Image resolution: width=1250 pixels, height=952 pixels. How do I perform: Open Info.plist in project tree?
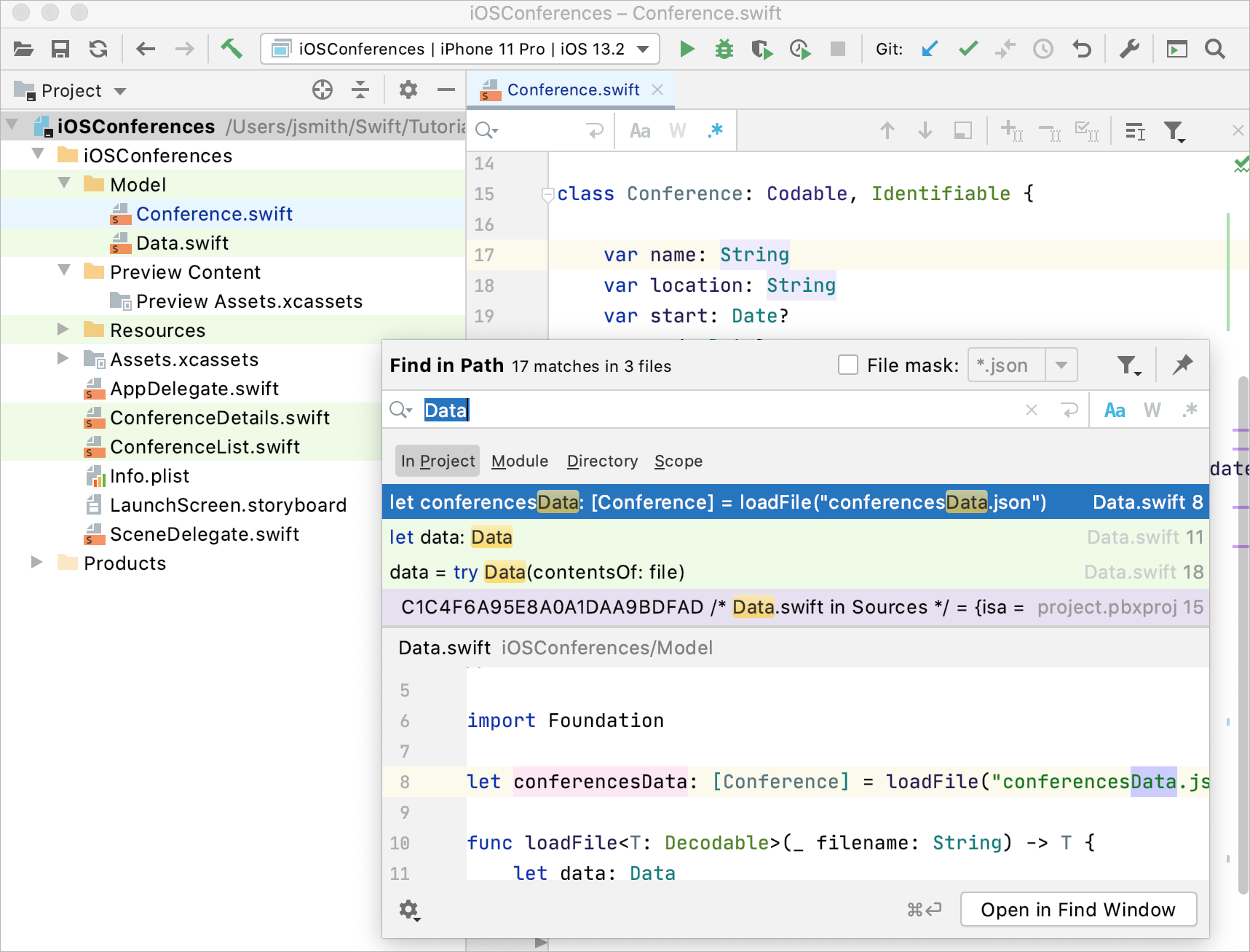[x=149, y=475]
